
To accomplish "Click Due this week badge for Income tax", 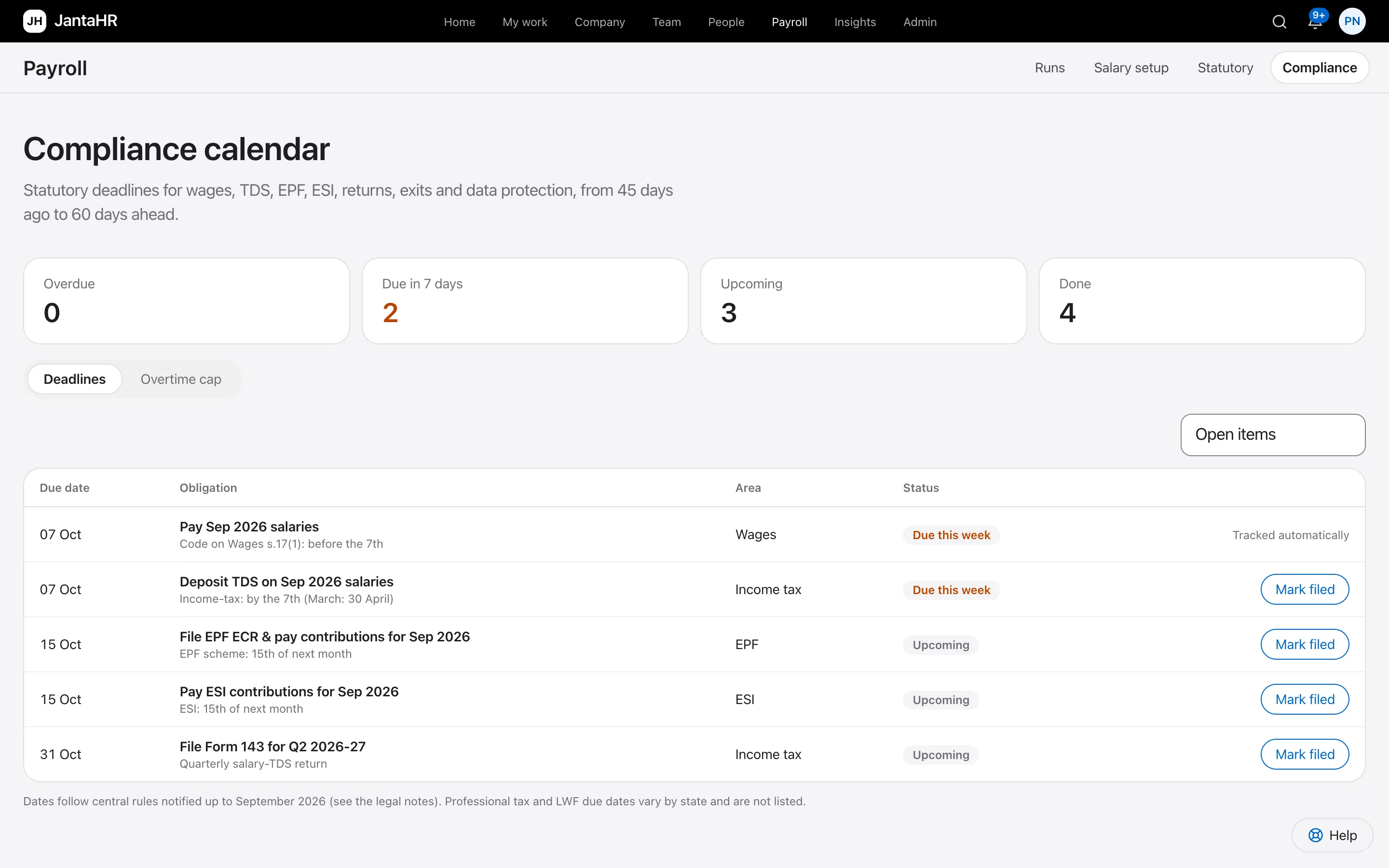I will (951, 590).
